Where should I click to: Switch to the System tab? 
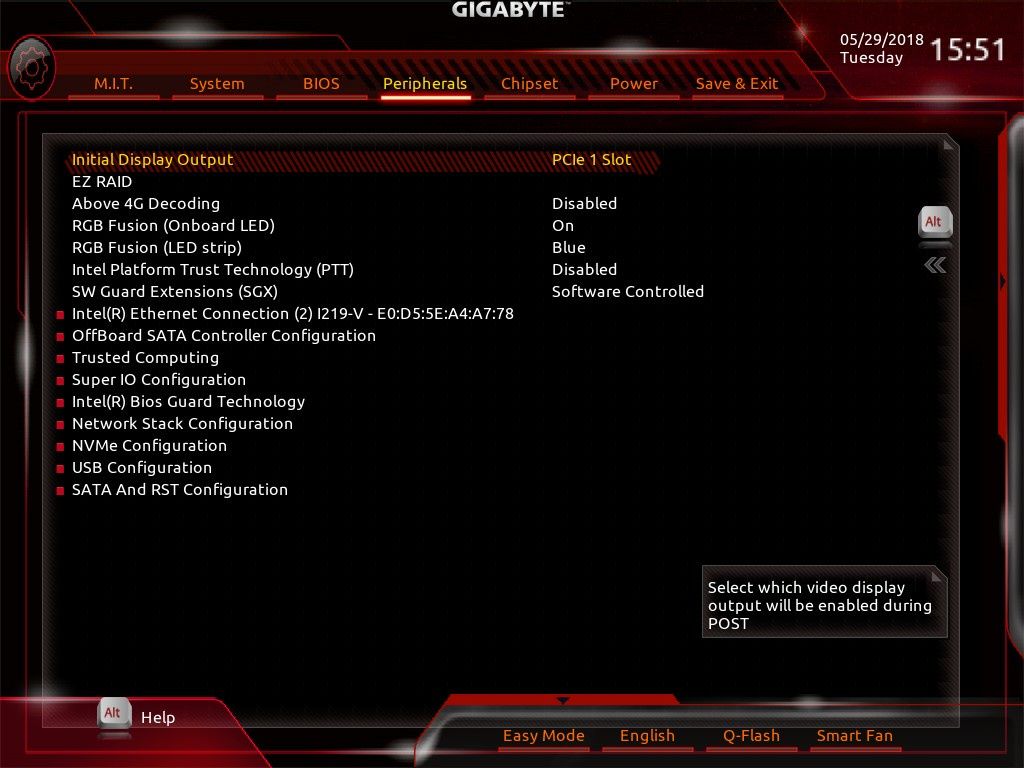[217, 84]
